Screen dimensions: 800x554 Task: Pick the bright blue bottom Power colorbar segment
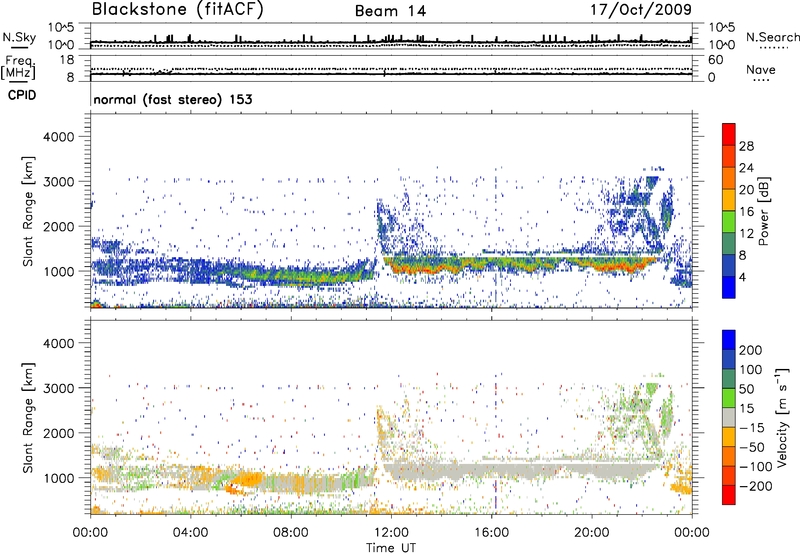pyautogui.click(x=729, y=287)
